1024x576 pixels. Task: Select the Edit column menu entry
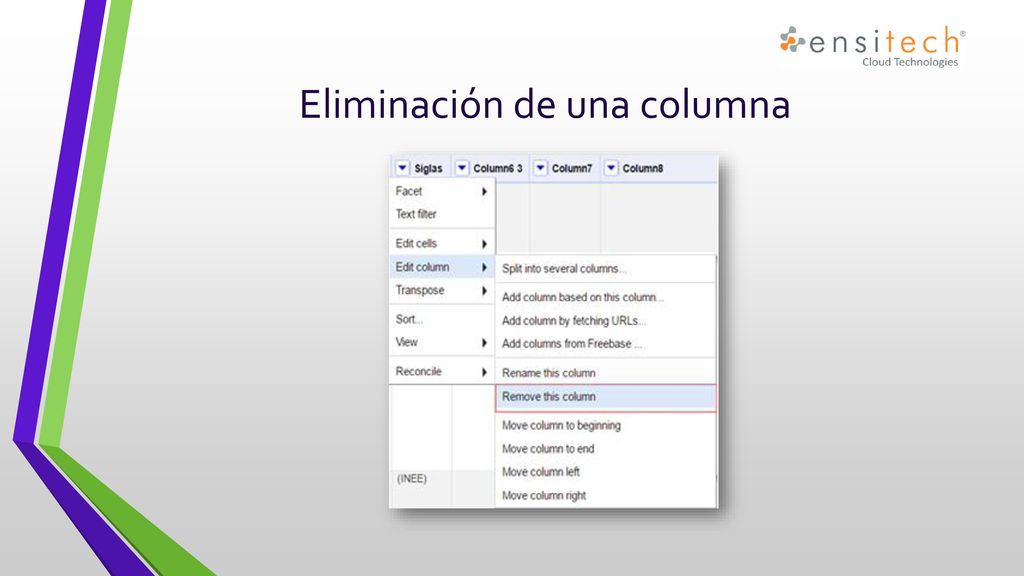pos(442,267)
